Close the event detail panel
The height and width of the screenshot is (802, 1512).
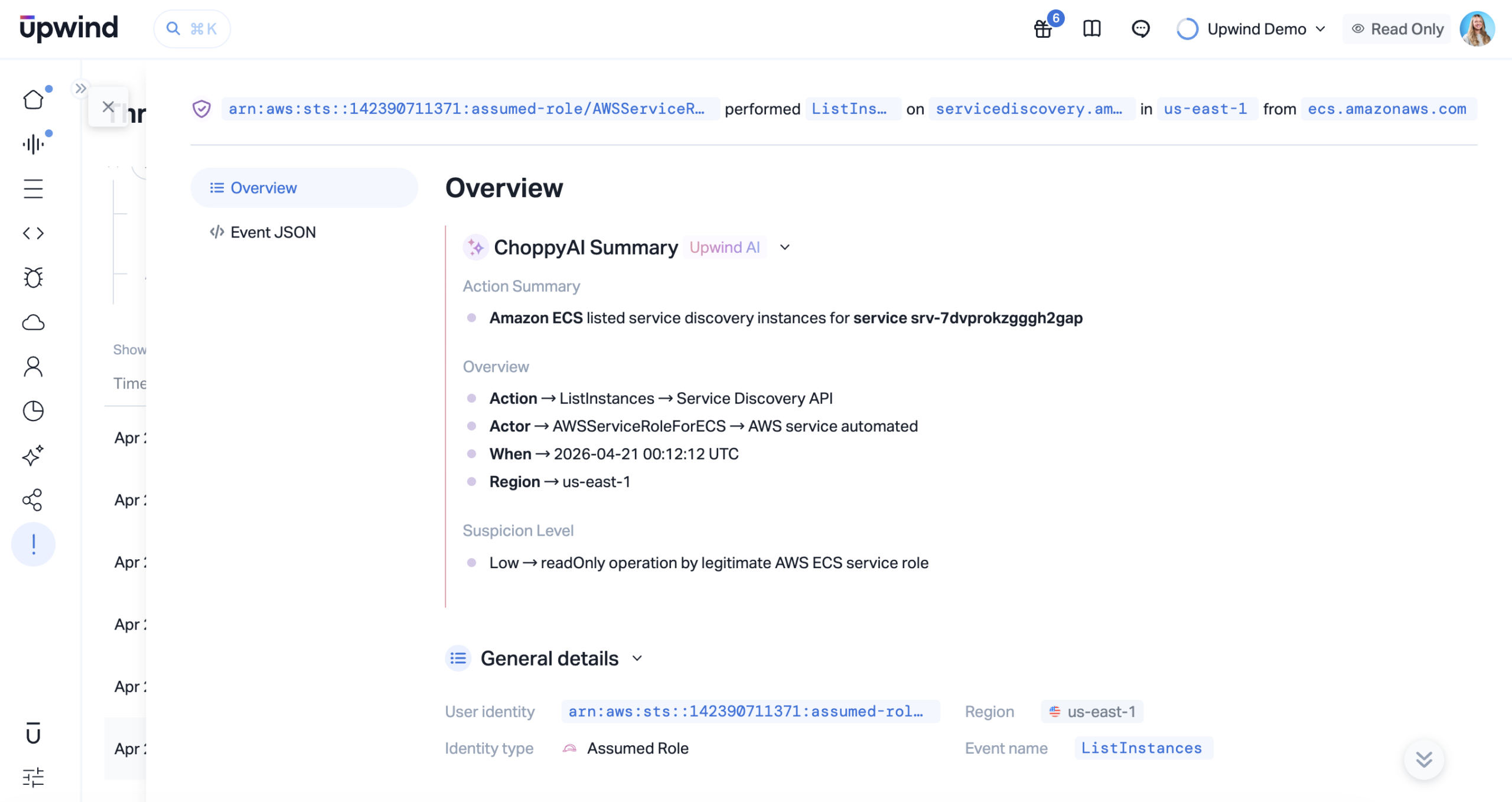(x=108, y=106)
